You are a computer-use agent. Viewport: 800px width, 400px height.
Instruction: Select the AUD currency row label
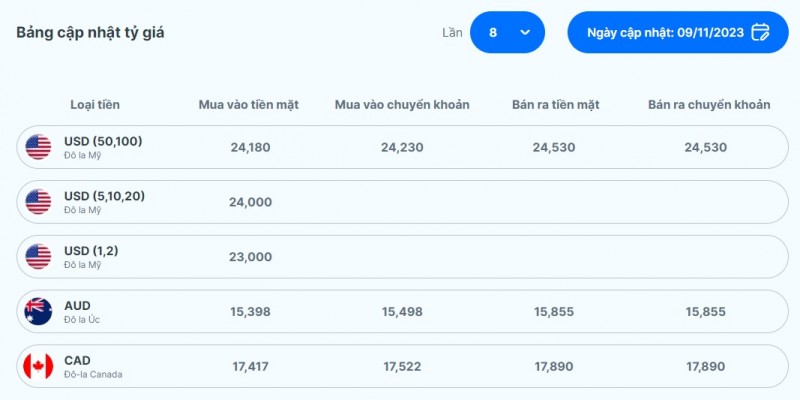point(77,306)
